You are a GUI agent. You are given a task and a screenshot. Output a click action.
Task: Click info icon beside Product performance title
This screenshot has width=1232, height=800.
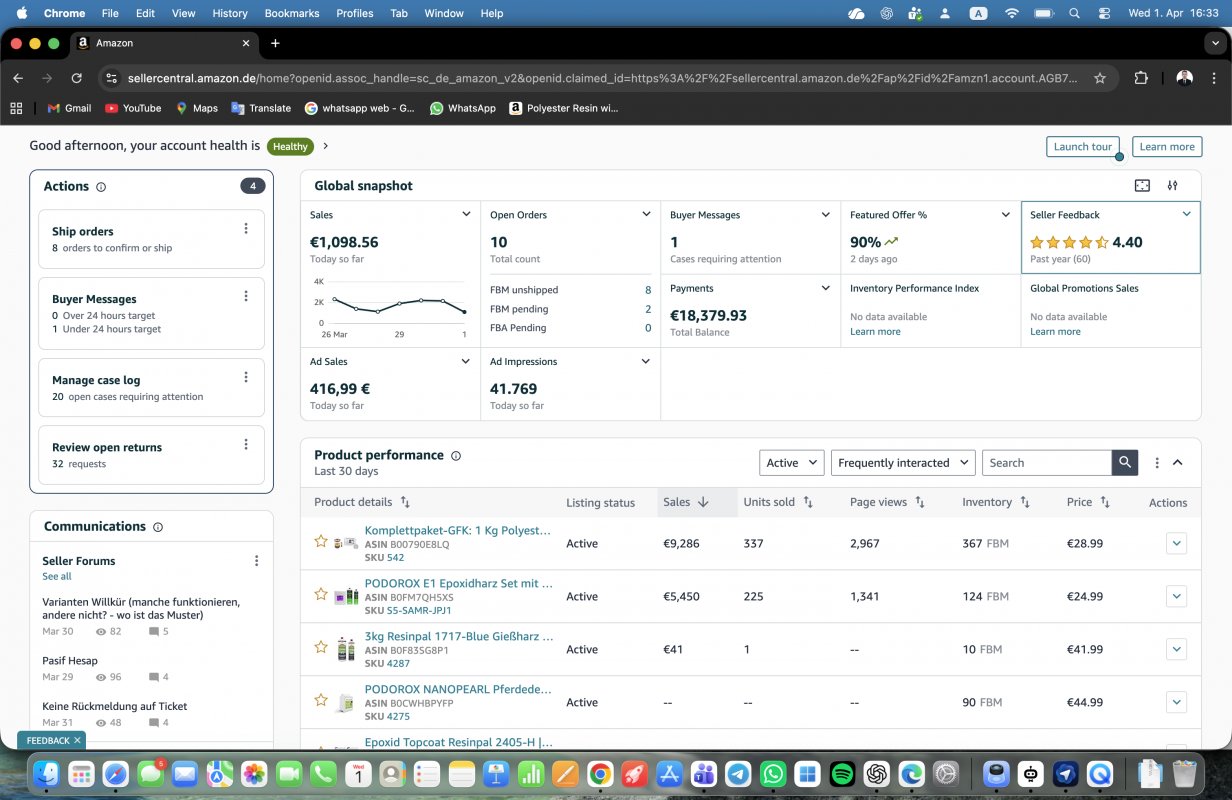pos(456,456)
